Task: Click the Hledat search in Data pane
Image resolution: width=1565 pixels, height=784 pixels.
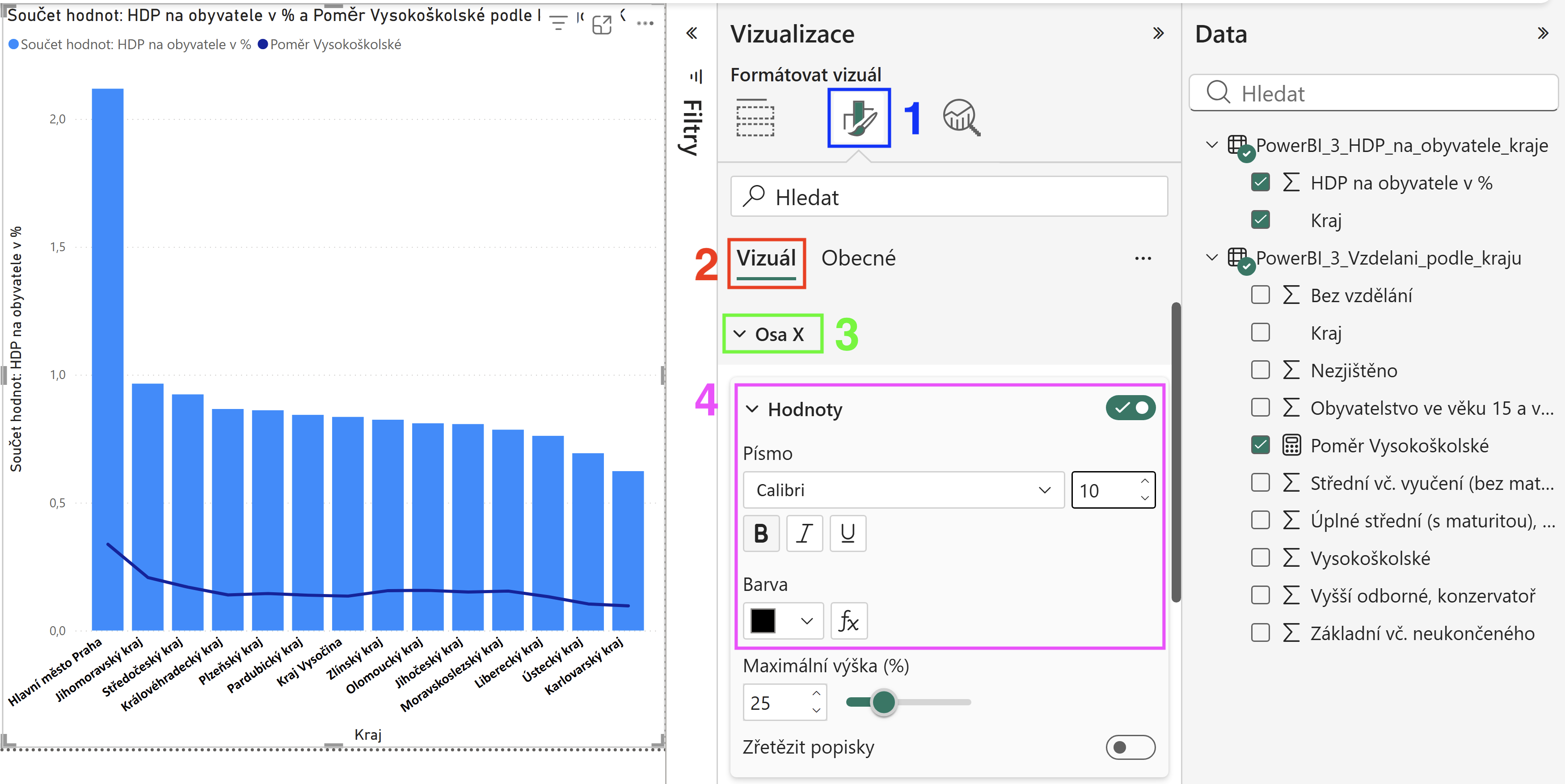Action: click(1373, 93)
